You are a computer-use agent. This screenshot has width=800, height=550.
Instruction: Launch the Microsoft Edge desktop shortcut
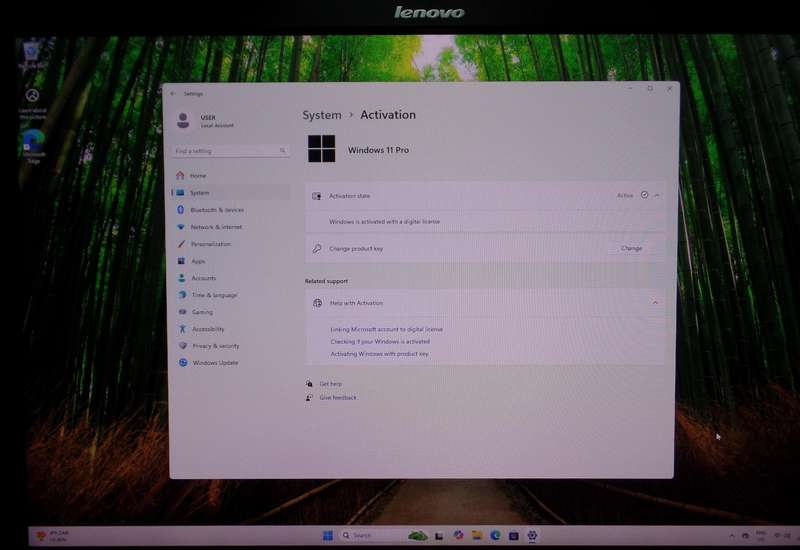tap(33, 146)
